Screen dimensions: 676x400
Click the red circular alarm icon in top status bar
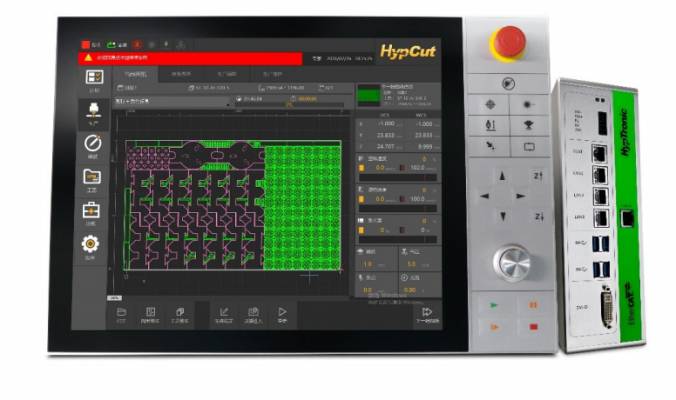point(137,45)
